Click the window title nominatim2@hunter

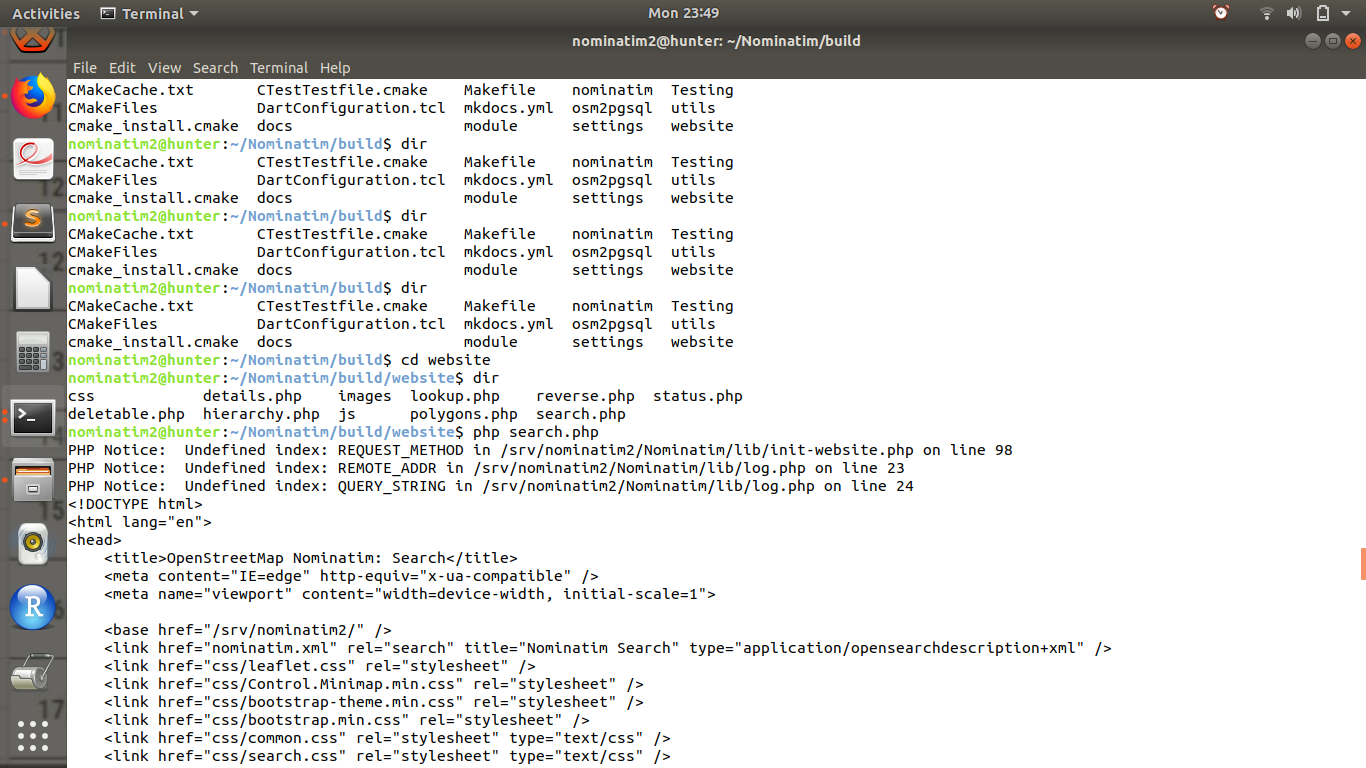point(716,41)
